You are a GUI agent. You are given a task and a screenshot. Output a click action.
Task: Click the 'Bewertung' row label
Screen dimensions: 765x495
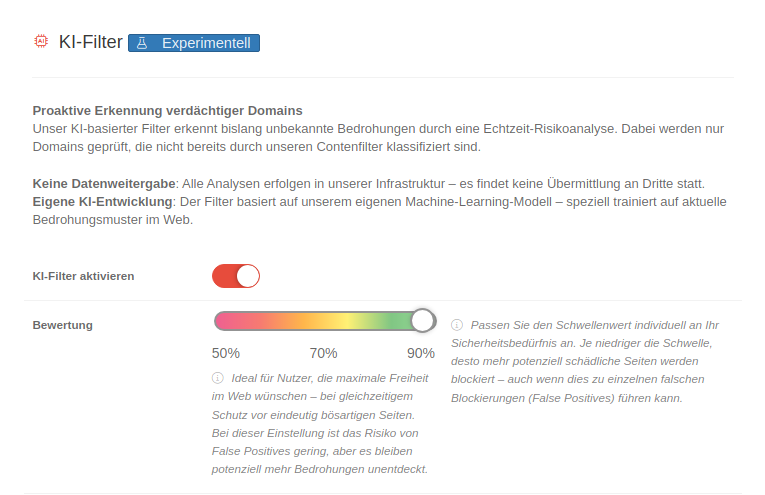[x=62, y=325]
